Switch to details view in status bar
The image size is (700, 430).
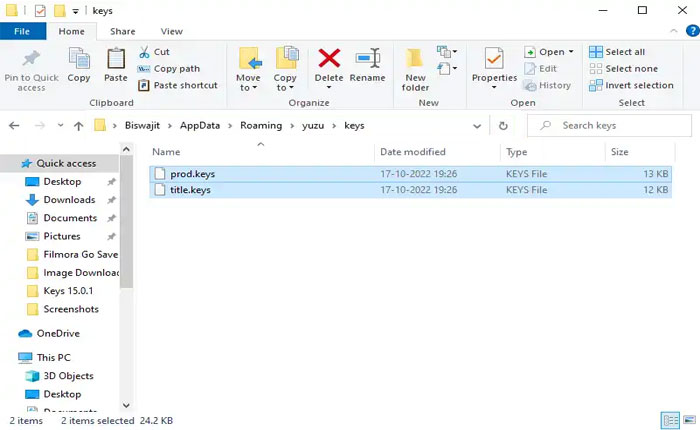click(669, 420)
